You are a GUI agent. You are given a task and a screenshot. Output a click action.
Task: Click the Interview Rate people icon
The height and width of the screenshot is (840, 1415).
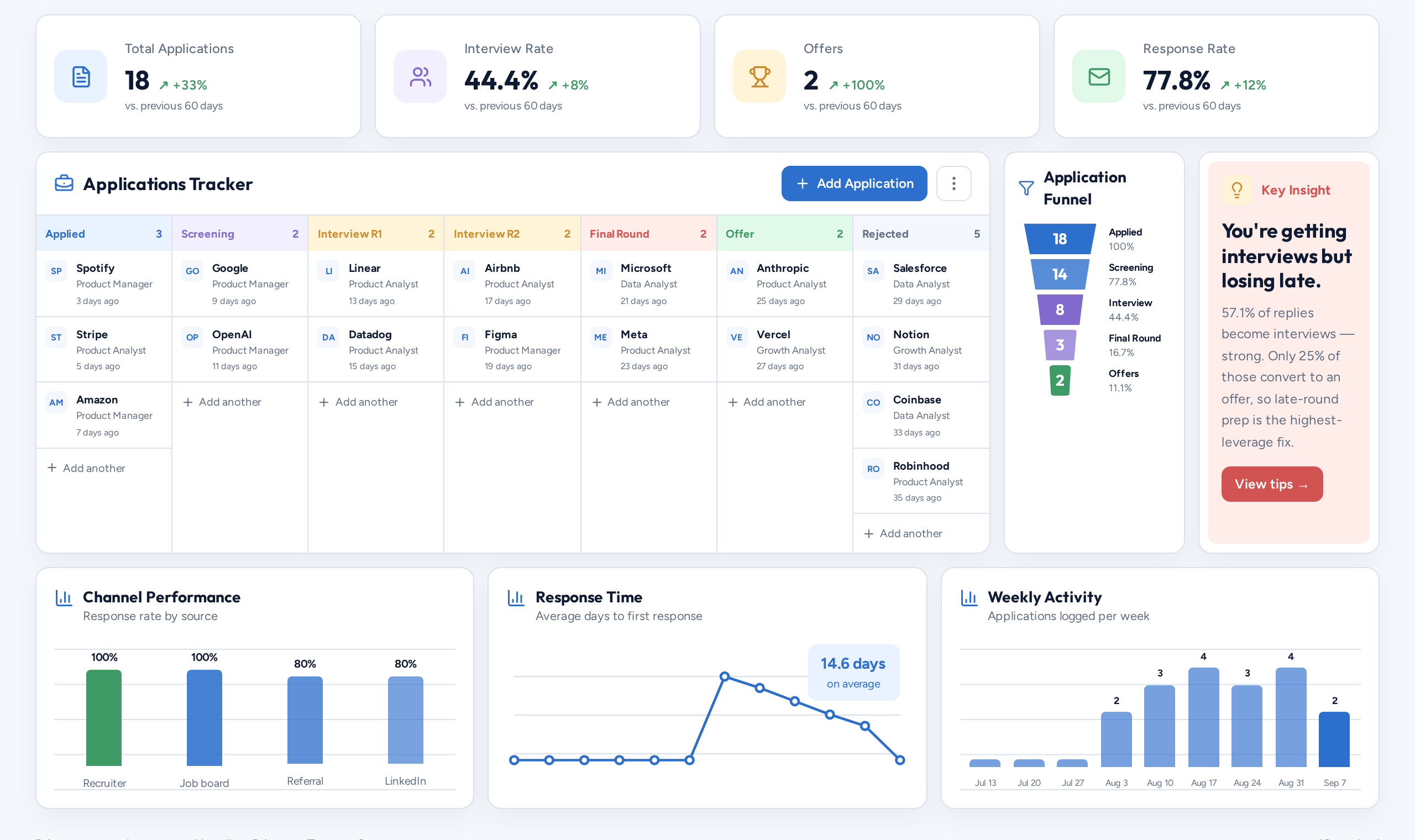pos(420,76)
